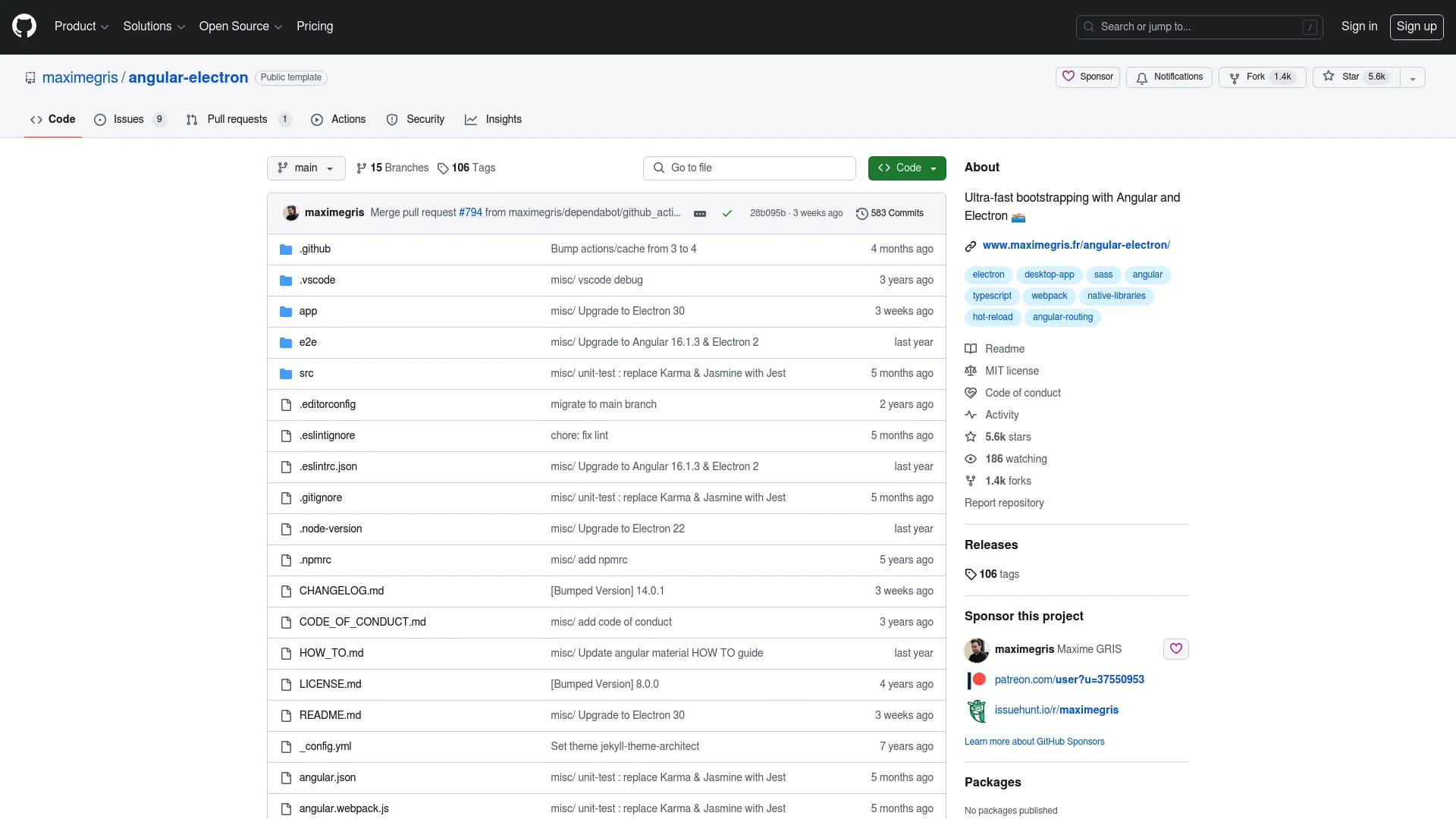Fork the repository

1262,77
